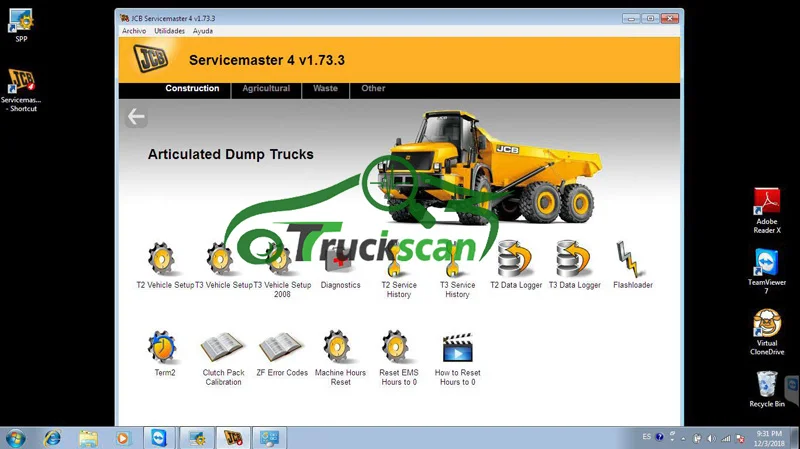
Task: Switch to the Construction tab
Action: 192,88
